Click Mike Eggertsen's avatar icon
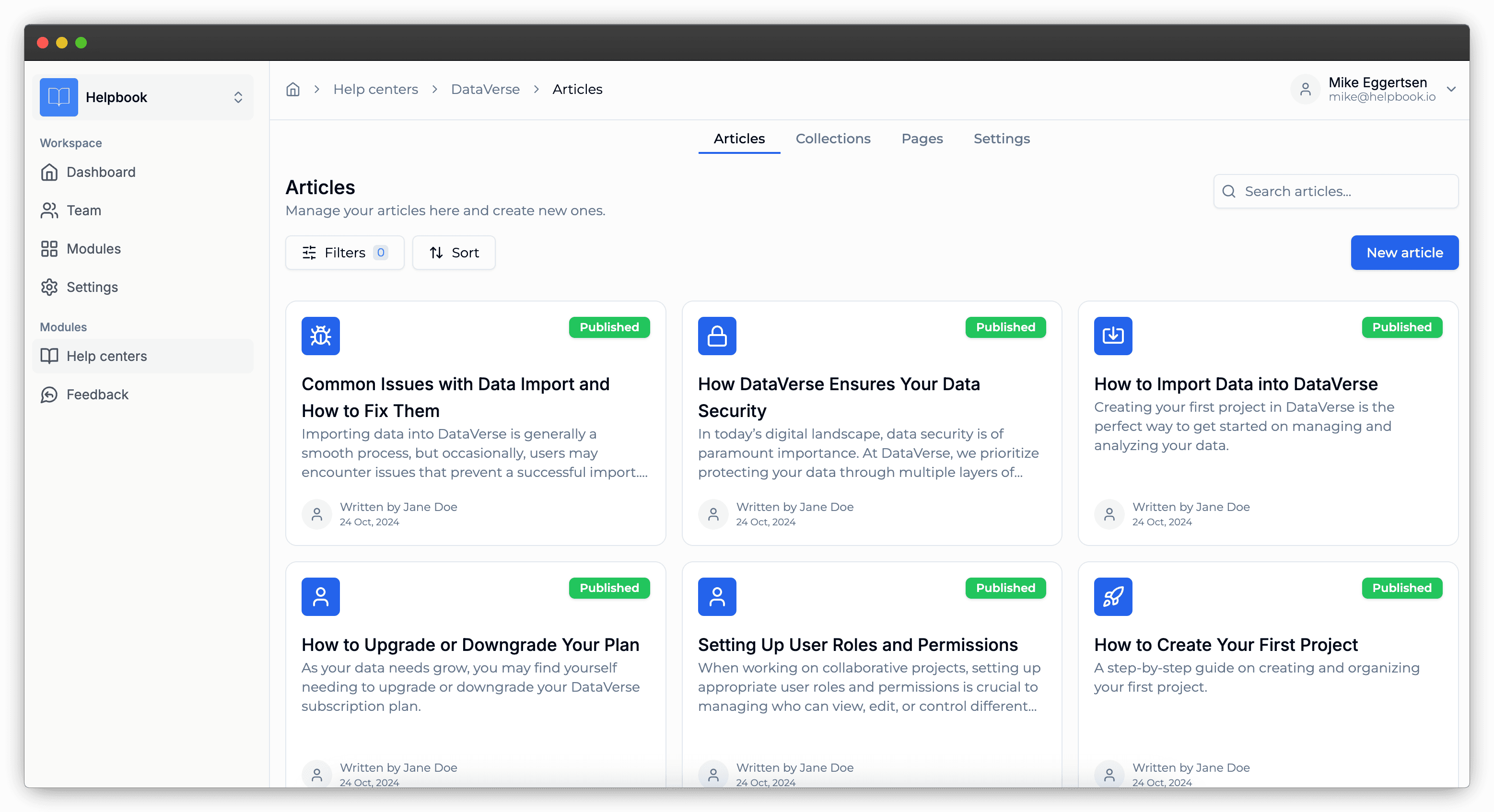1494x812 pixels. (x=1305, y=89)
